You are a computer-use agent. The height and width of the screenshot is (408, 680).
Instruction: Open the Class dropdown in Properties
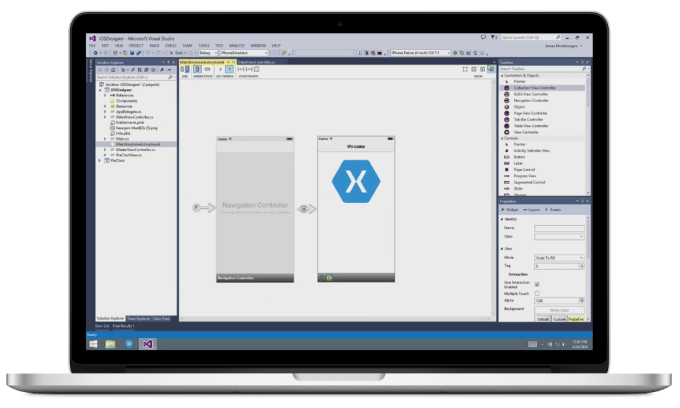pyautogui.click(x=559, y=237)
